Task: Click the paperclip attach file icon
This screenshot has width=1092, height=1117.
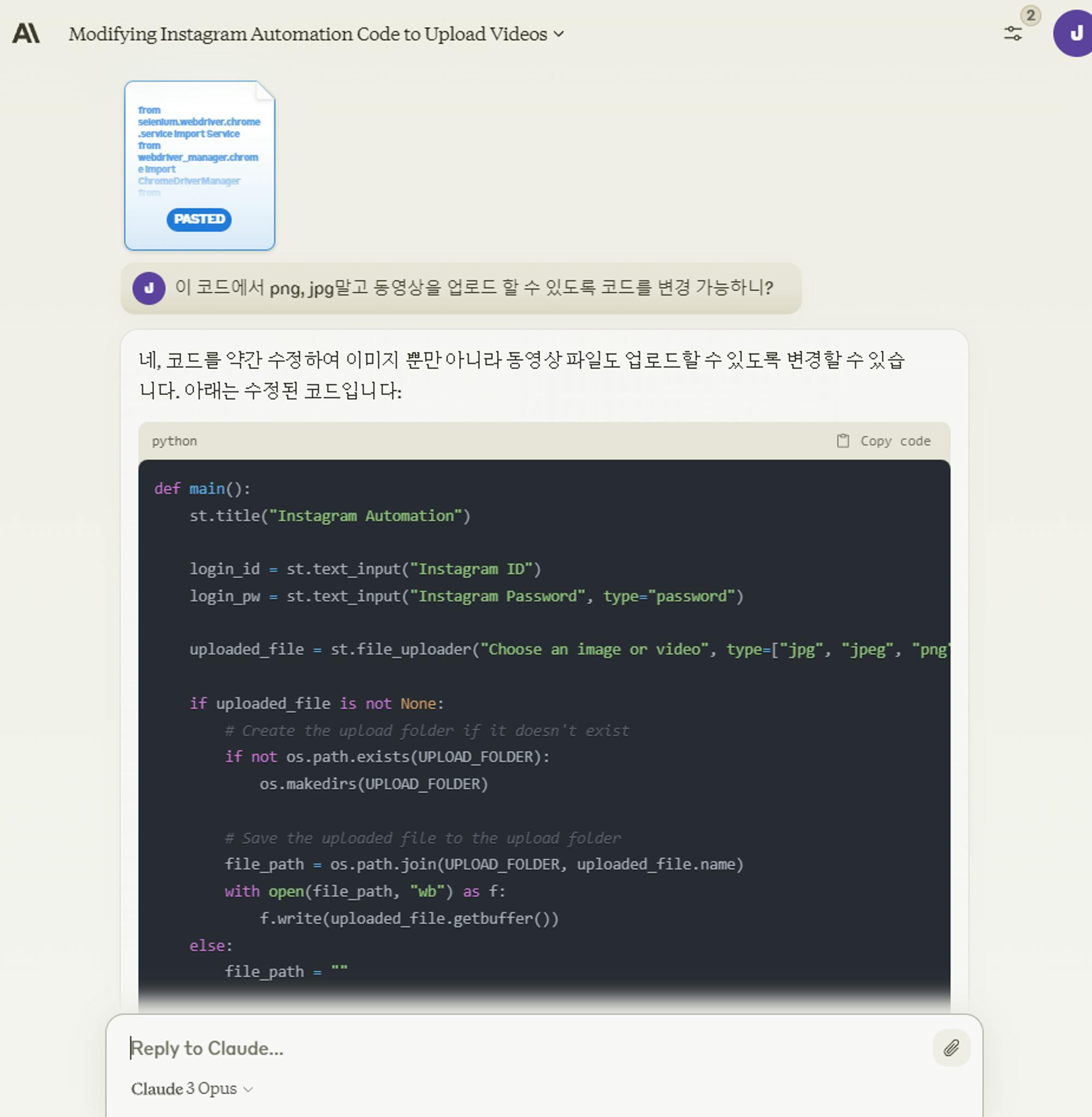Action: coord(951,1048)
